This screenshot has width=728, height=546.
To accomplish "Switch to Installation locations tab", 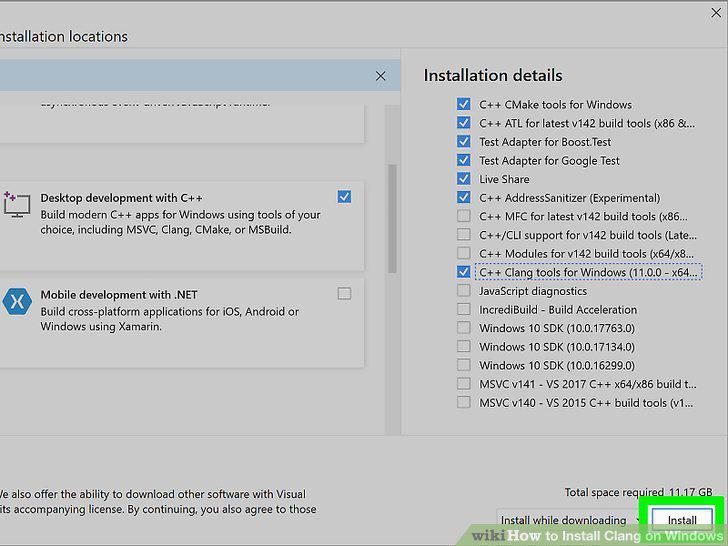I will coord(64,37).
